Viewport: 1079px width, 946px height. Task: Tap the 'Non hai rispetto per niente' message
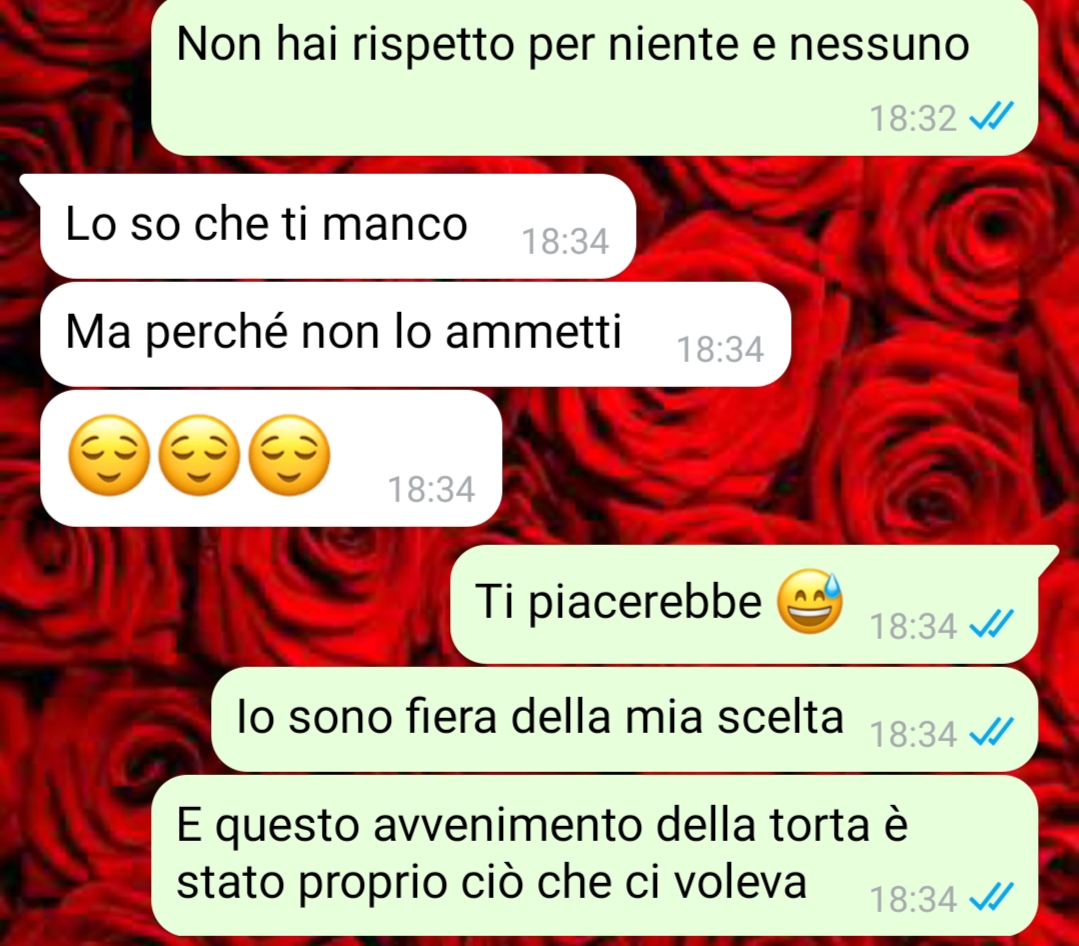595,77
